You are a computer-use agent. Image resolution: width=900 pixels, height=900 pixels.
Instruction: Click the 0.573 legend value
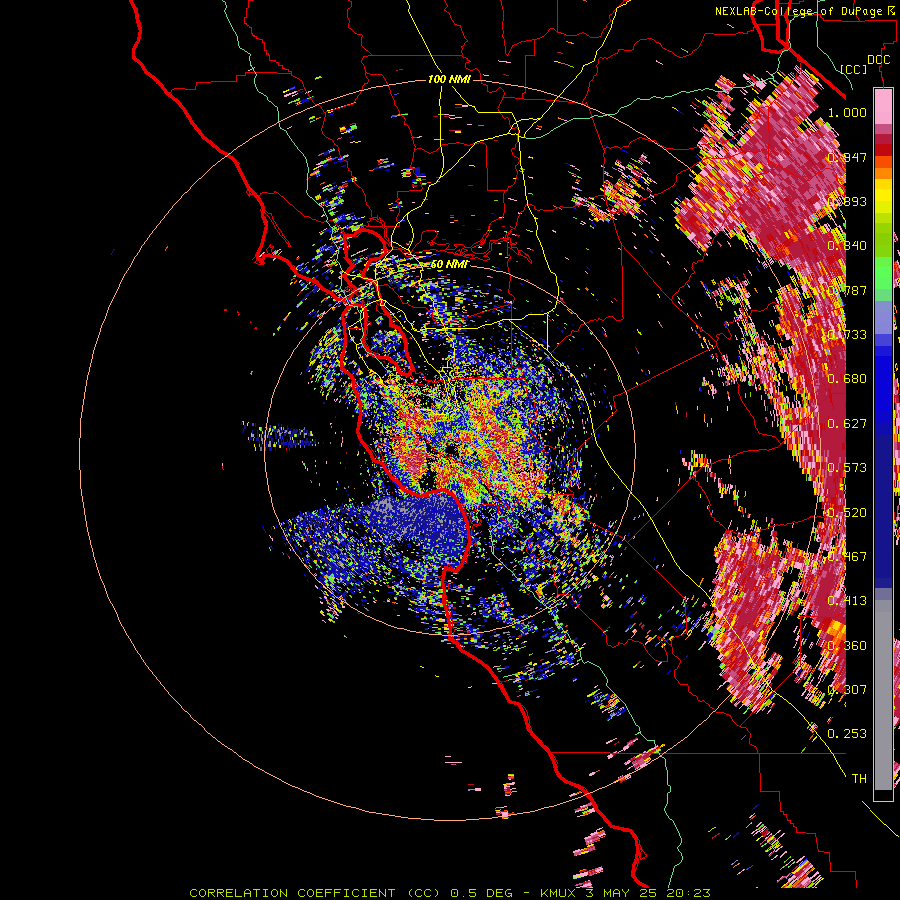tap(847, 468)
